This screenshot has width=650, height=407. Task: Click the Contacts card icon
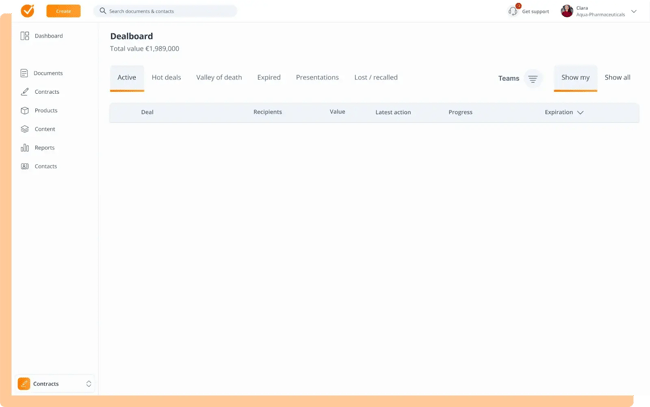[25, 166]
